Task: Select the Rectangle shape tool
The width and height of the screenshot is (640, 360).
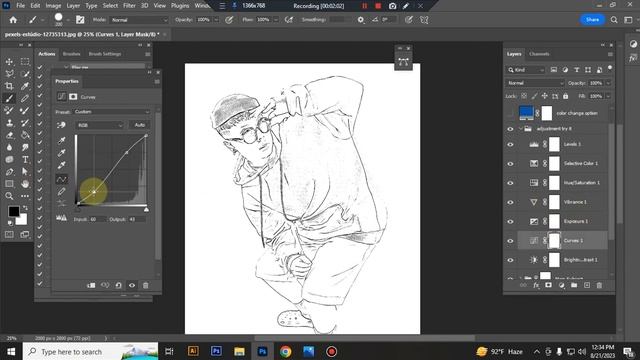Action: pos(9,184)
